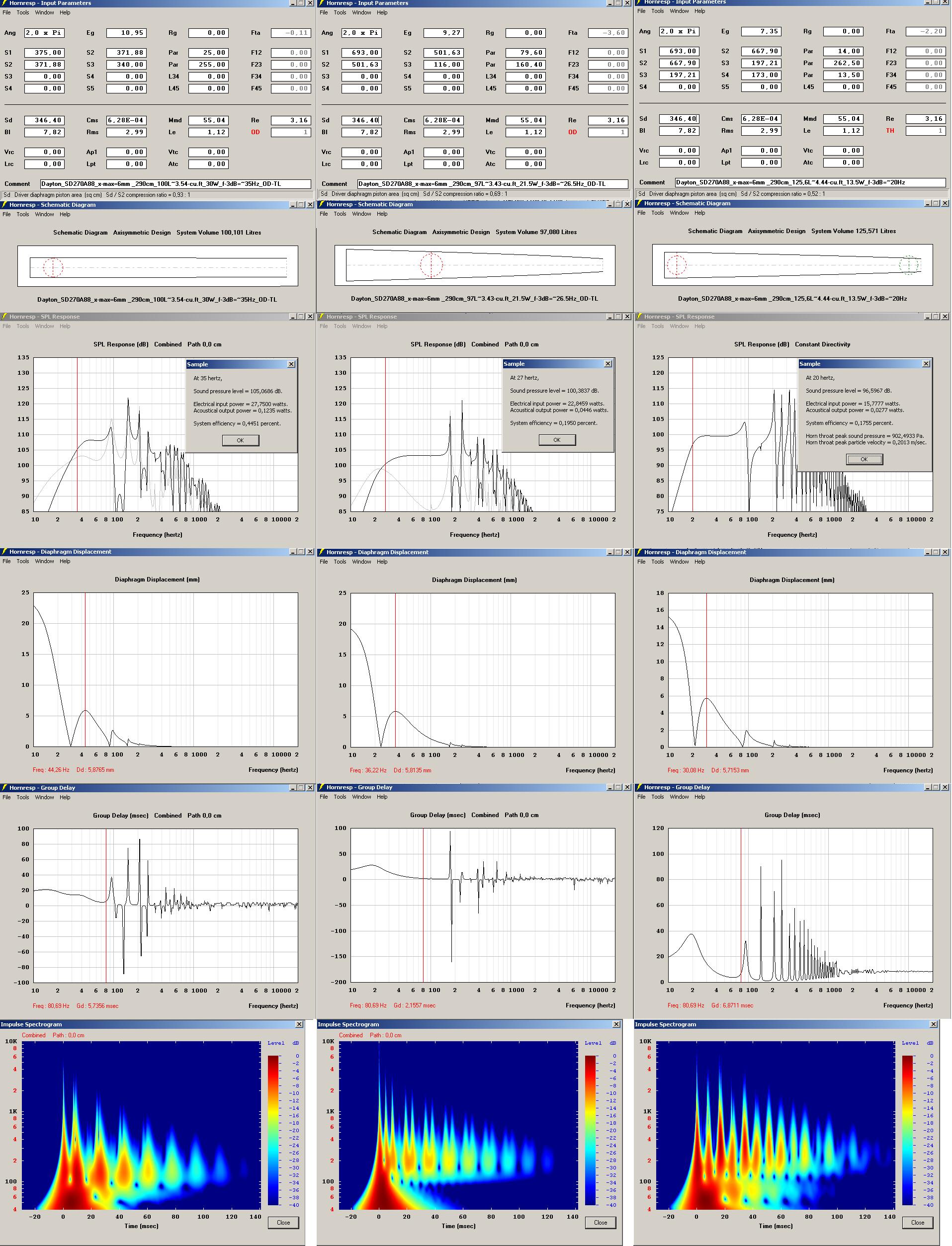
Task: Close the Sample dialog showing At 35 hertz
Action: (291, 364)
